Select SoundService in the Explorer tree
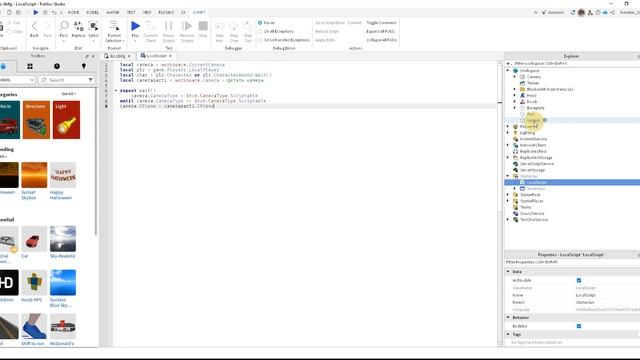Screen dimensions: 640x360 click(532, 213)
